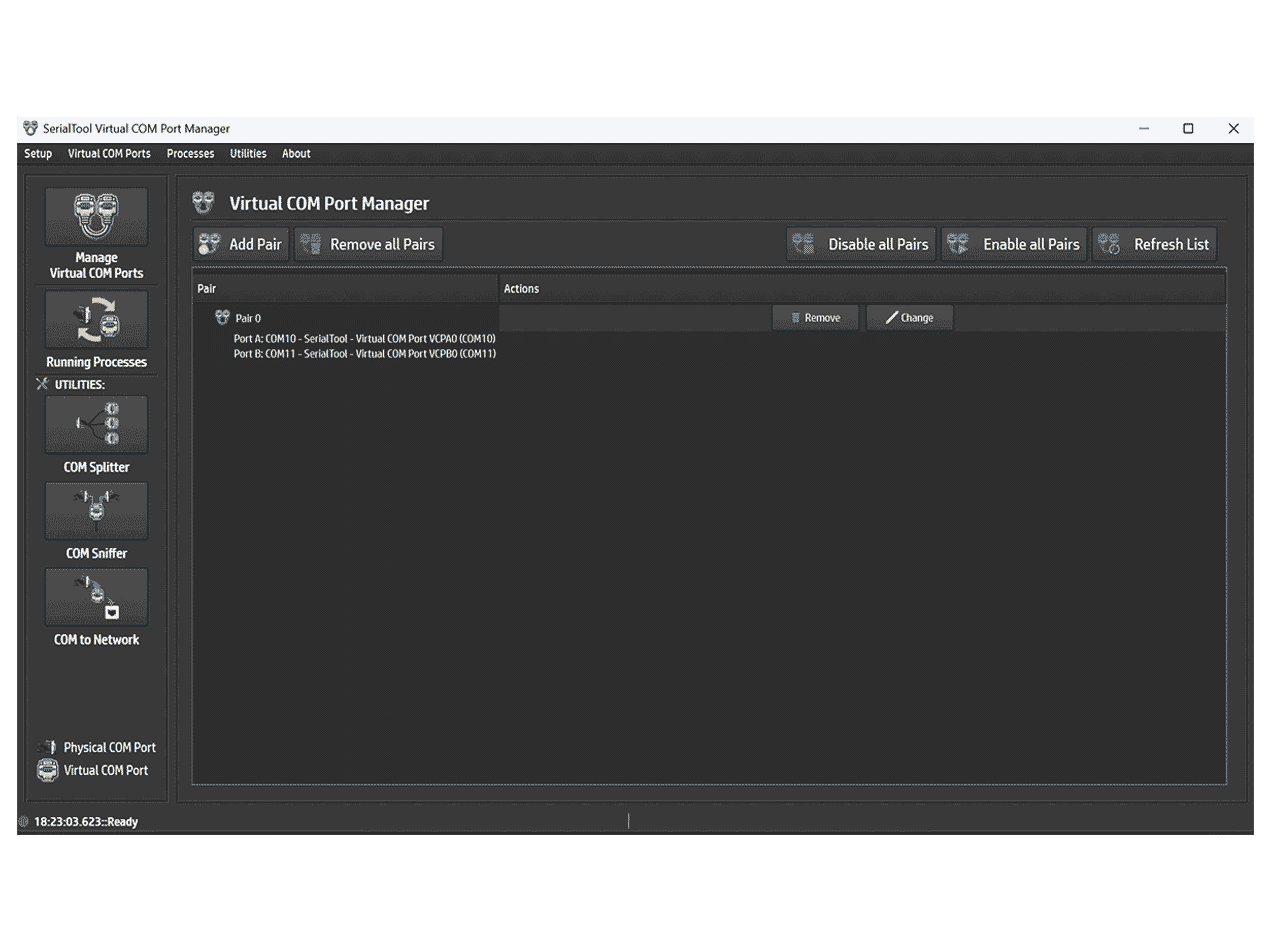Click the UTILITIES tools icon

point(42,384)
